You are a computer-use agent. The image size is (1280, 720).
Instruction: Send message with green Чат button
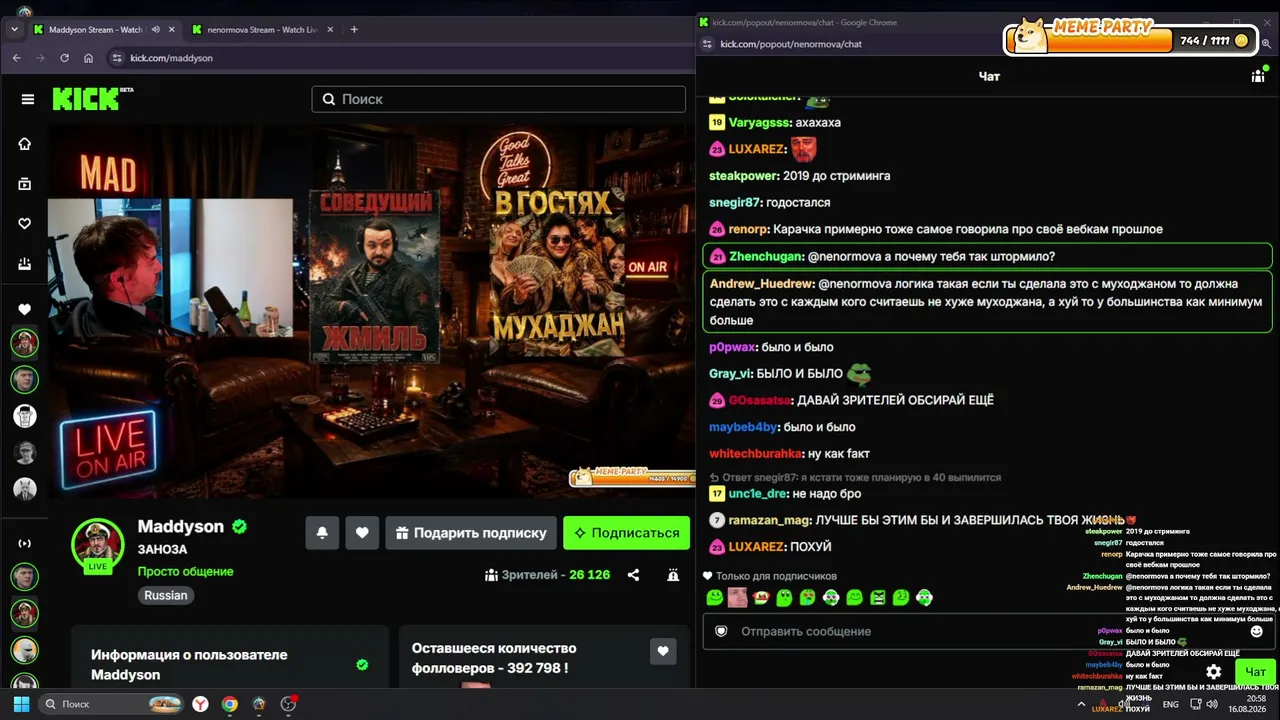point(1255,672)
